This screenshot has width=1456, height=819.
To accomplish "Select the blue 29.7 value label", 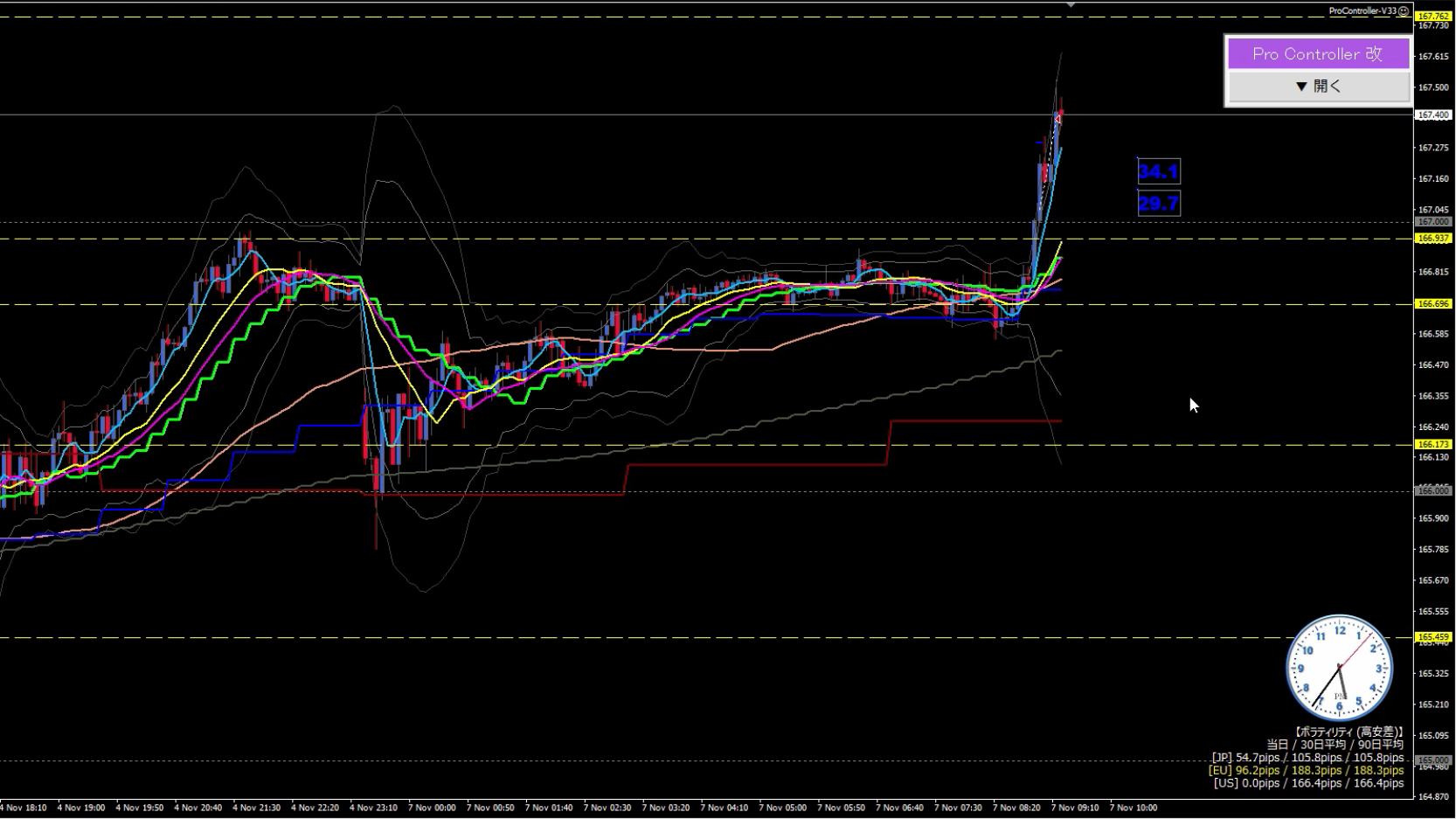I will [1159, 204].
